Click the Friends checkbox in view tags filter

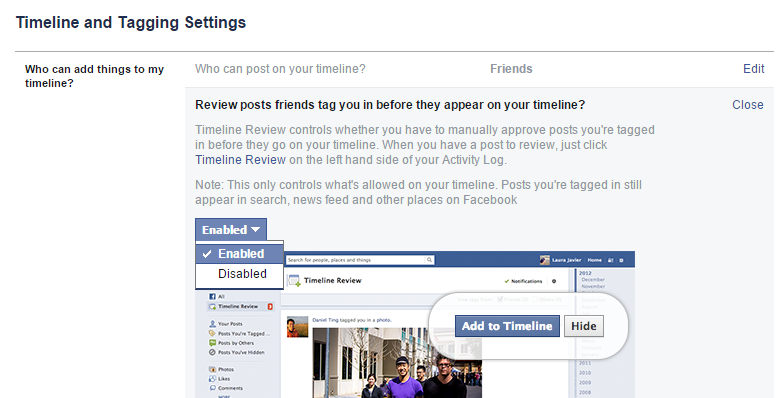[x=500, y=300]
